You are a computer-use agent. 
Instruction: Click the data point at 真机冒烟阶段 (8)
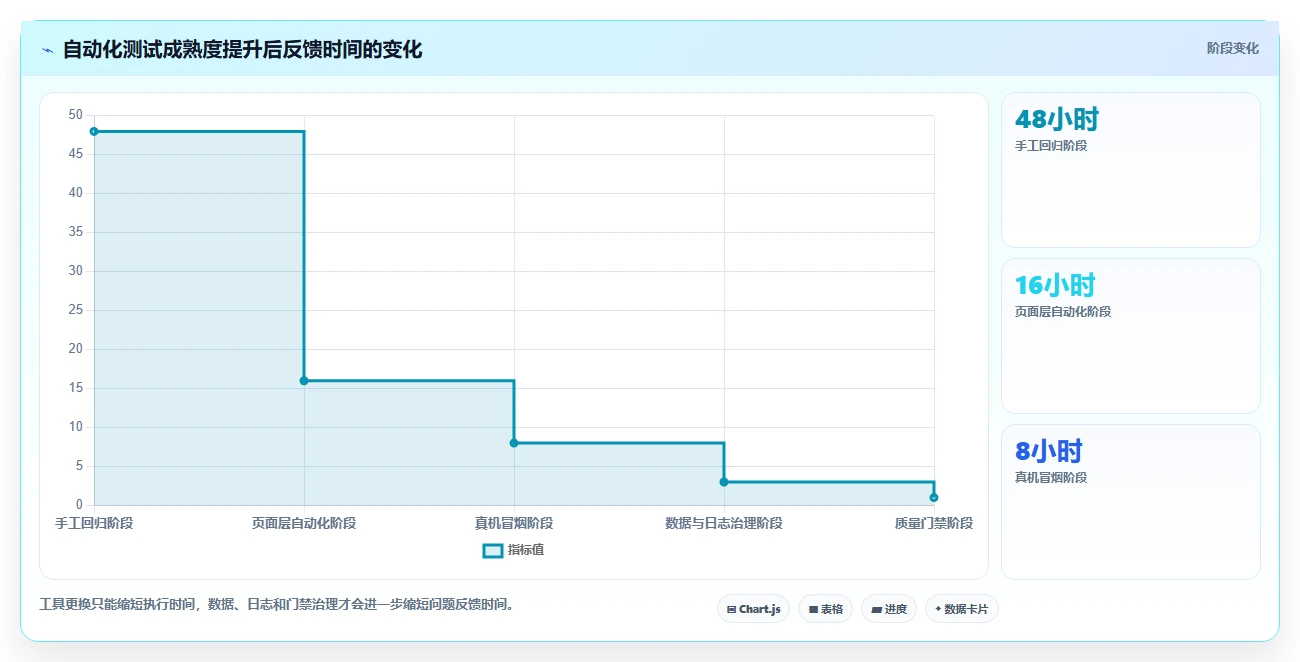tap(514, 443)
